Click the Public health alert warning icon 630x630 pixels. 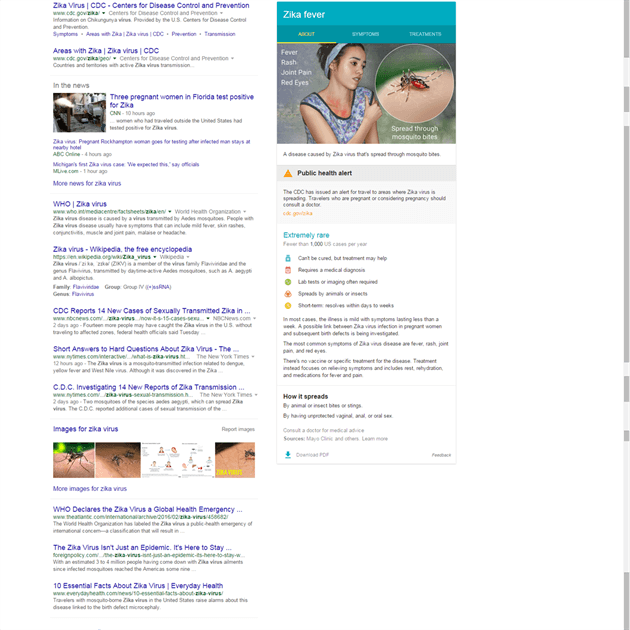click(x=288, y=173)
